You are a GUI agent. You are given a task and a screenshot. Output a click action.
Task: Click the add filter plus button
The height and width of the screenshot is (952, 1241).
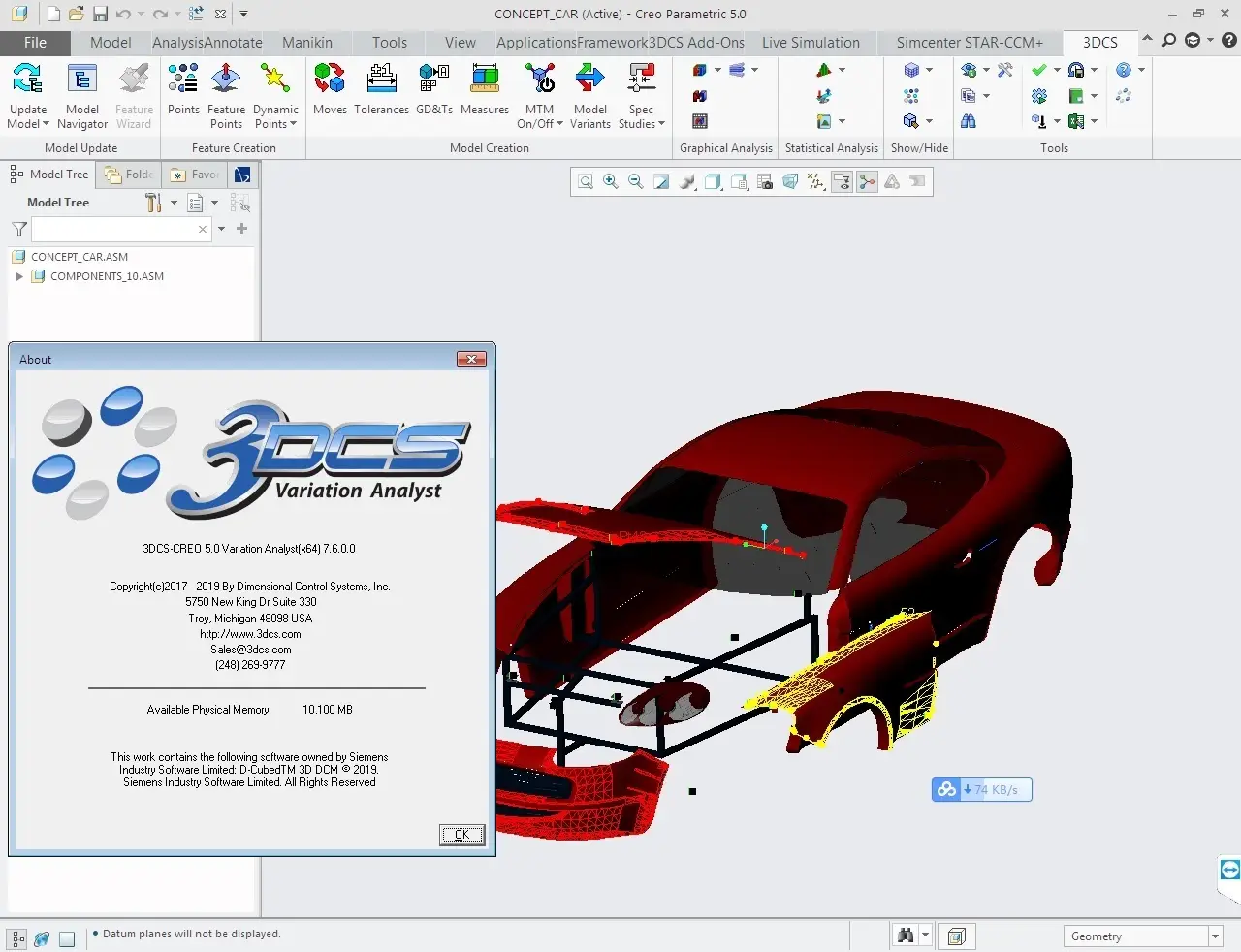coord(241,229)
